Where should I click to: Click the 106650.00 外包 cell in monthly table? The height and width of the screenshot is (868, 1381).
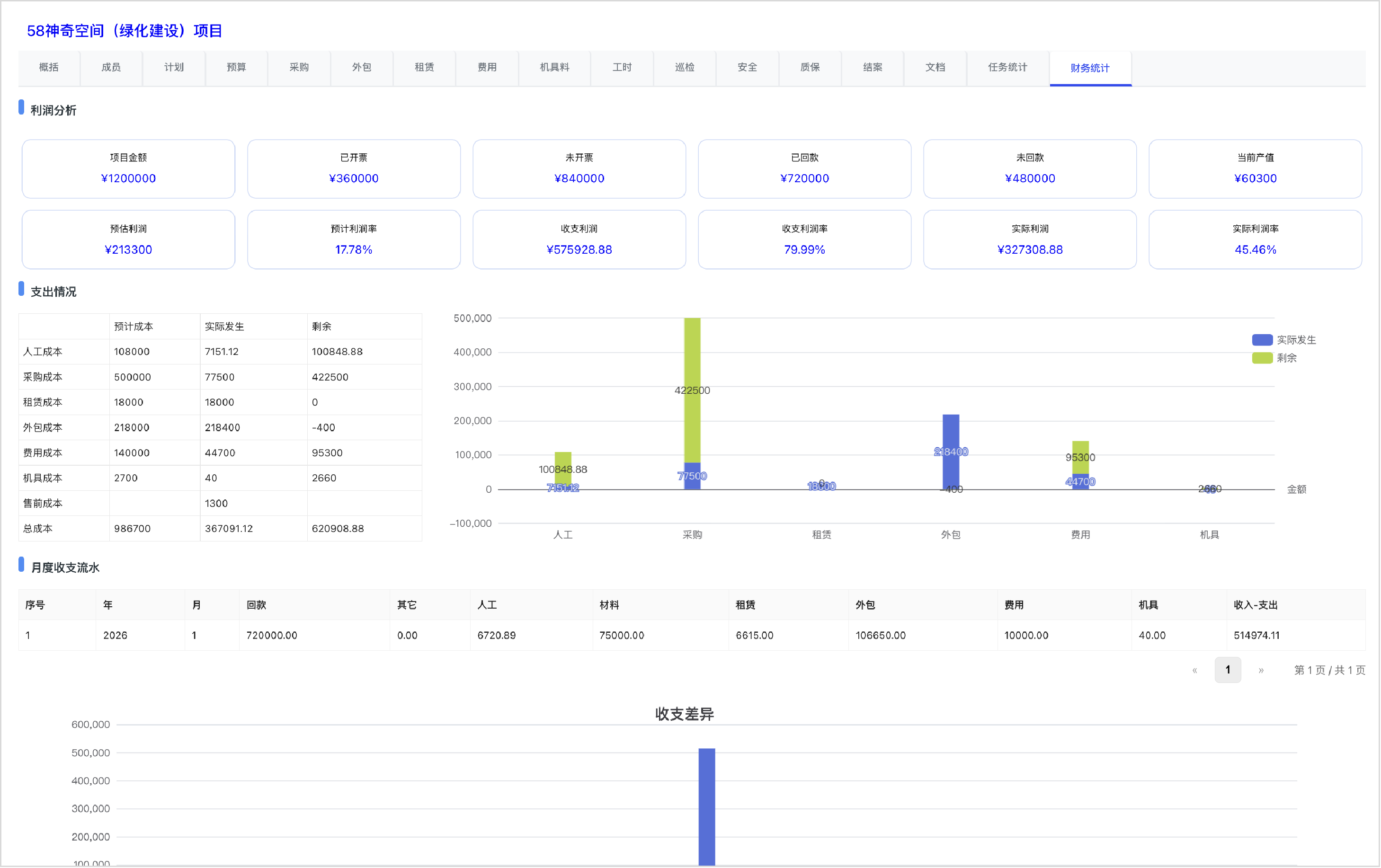[x=881, y=636]
